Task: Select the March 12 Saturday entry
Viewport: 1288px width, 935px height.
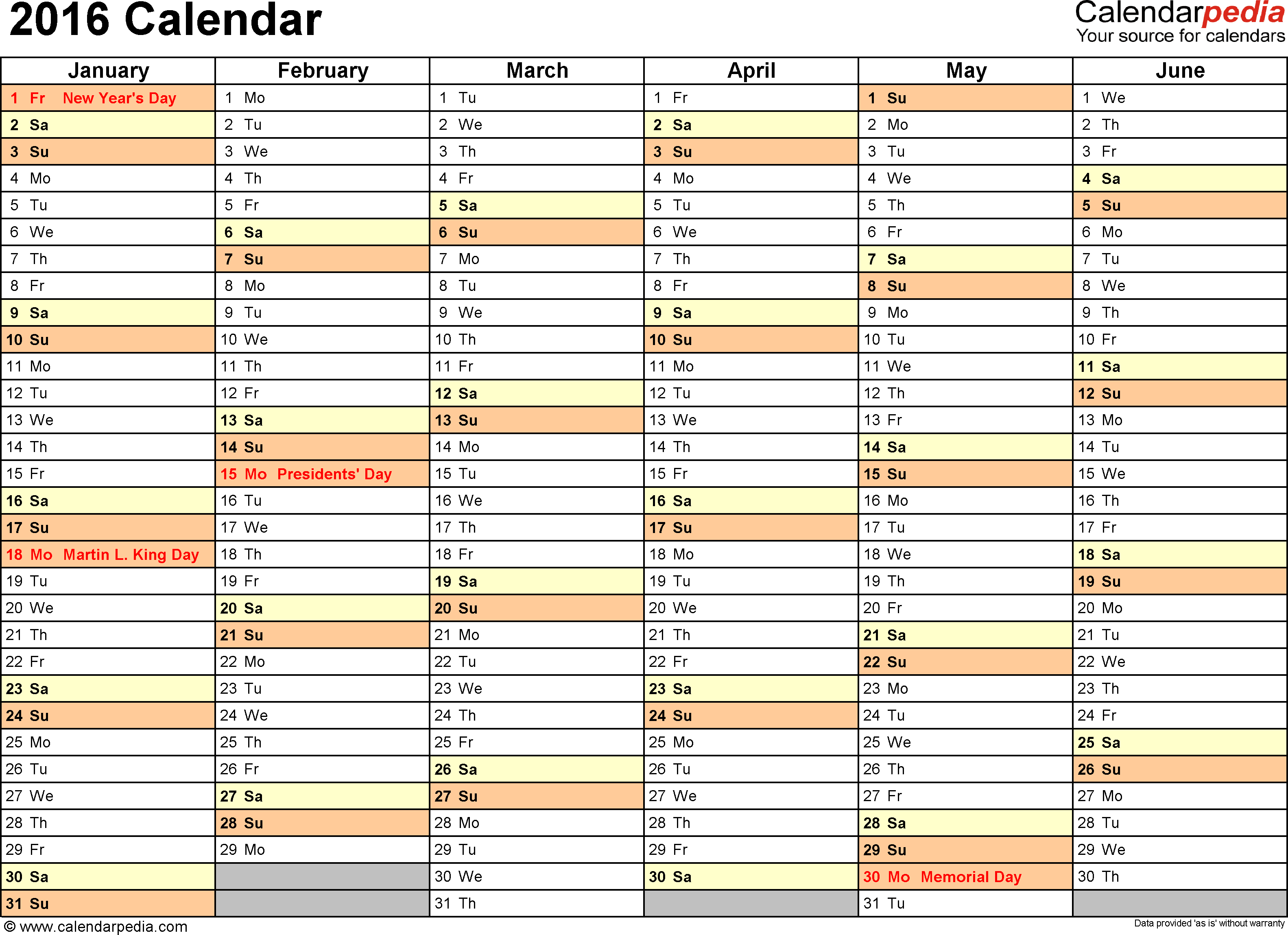Action: click(537, 392)
